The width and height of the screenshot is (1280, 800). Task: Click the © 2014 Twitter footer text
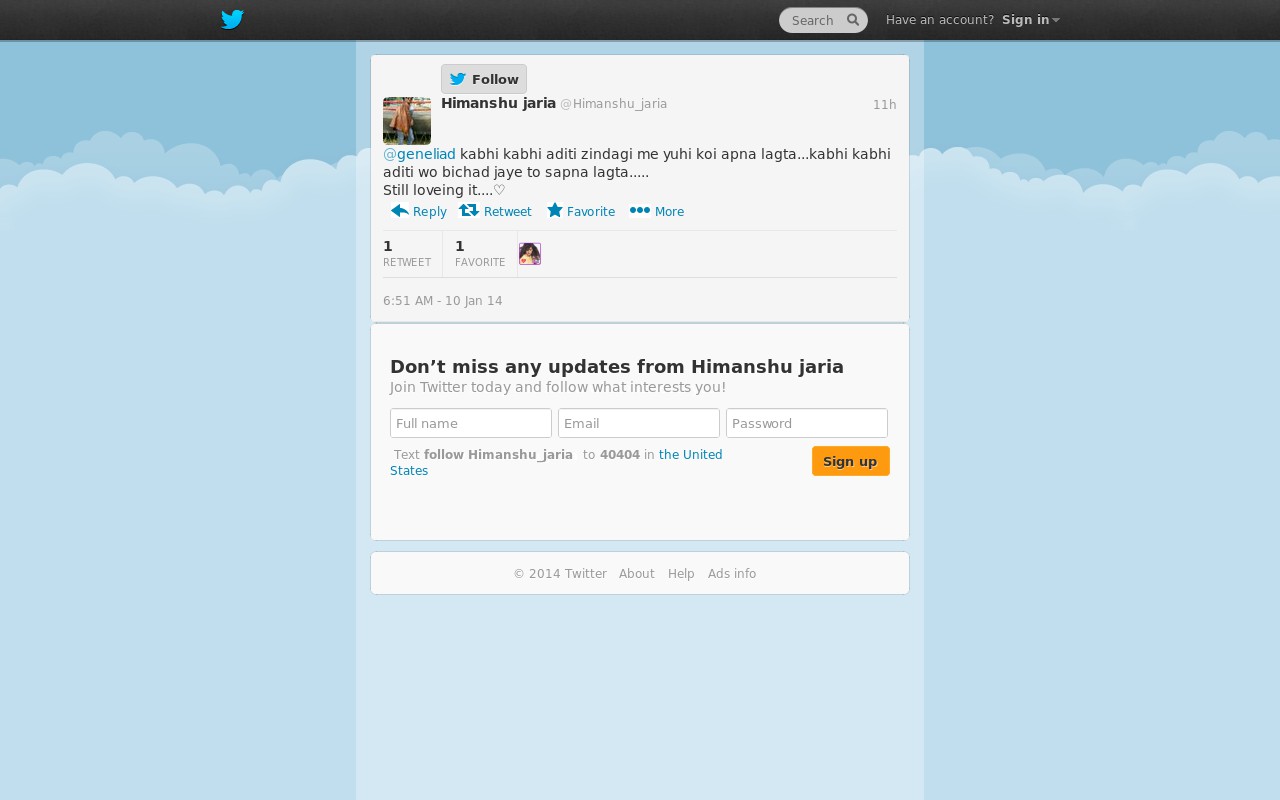(x=560, y=574)
